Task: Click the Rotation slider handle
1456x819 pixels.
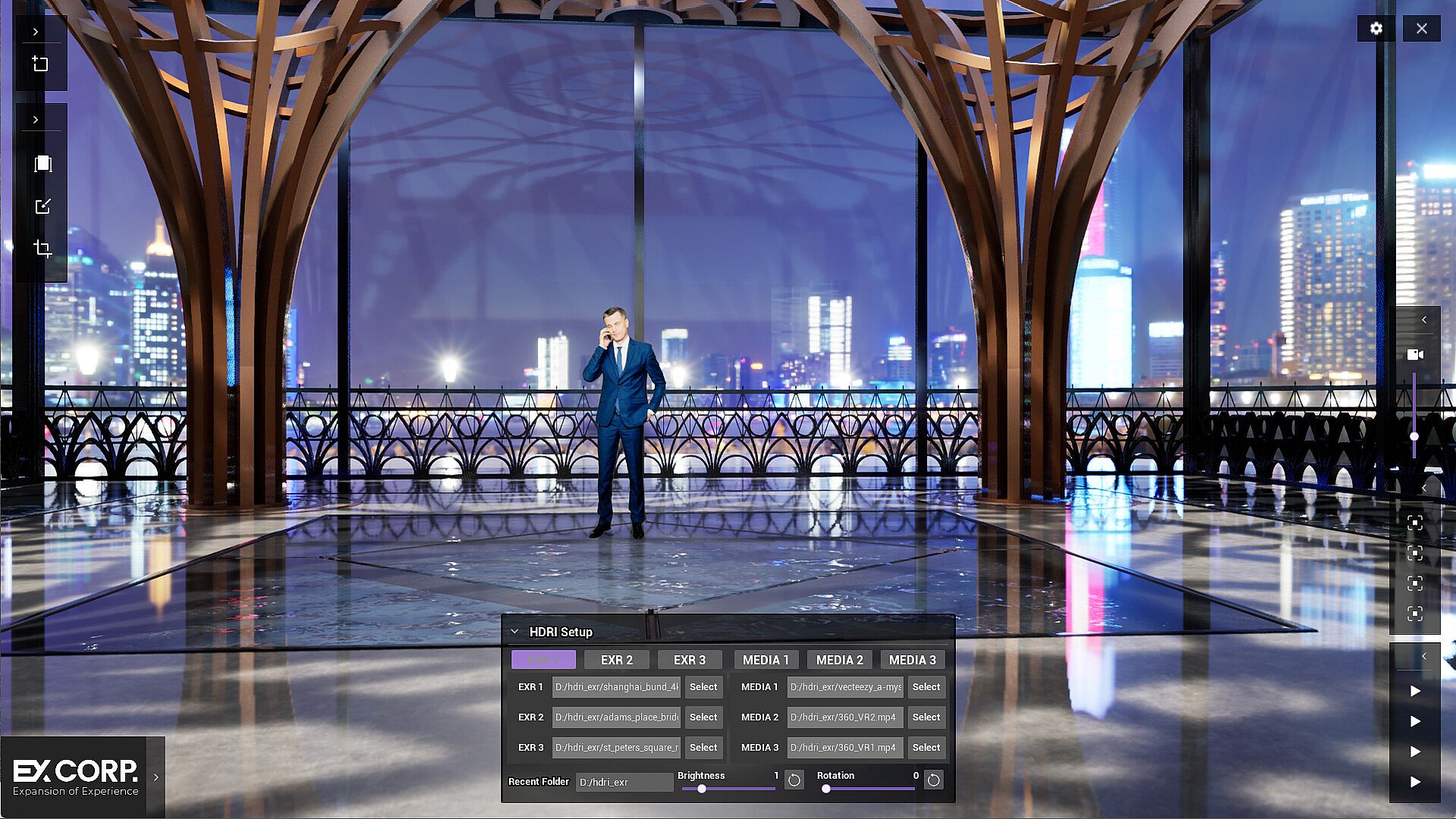Action: (826, 789)
